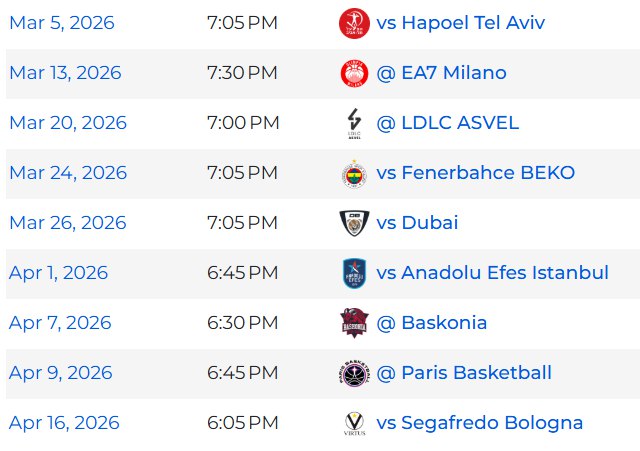
Task: Follow the @ Paris Basketball link
Action: coord(464,373)
